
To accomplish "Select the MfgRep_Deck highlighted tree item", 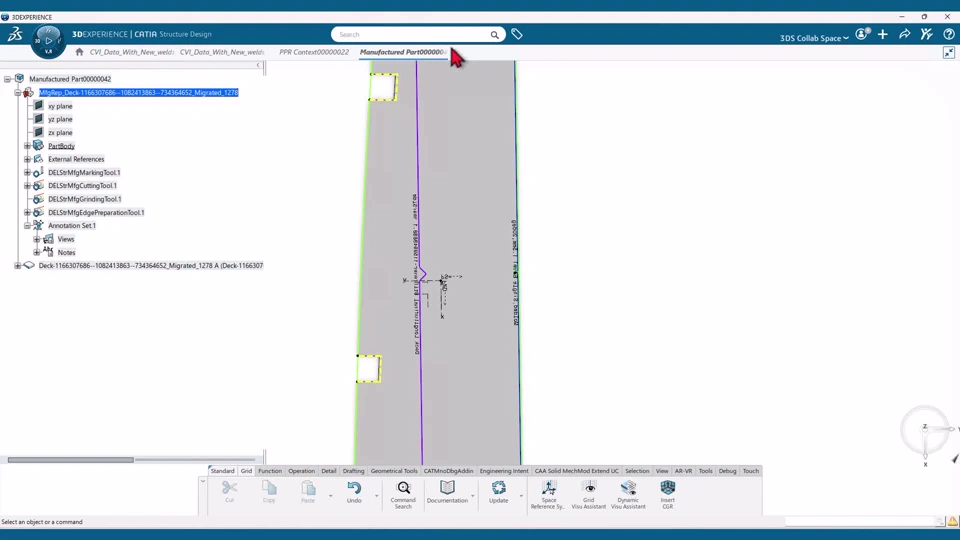I will pyautogui.click(x=138, y=92).
